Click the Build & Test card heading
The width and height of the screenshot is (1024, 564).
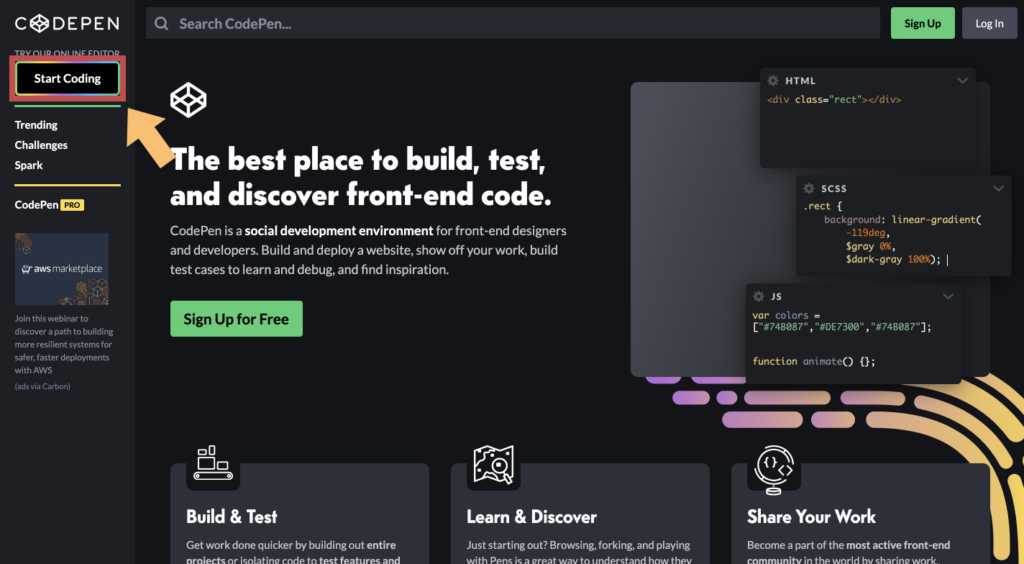231,516
